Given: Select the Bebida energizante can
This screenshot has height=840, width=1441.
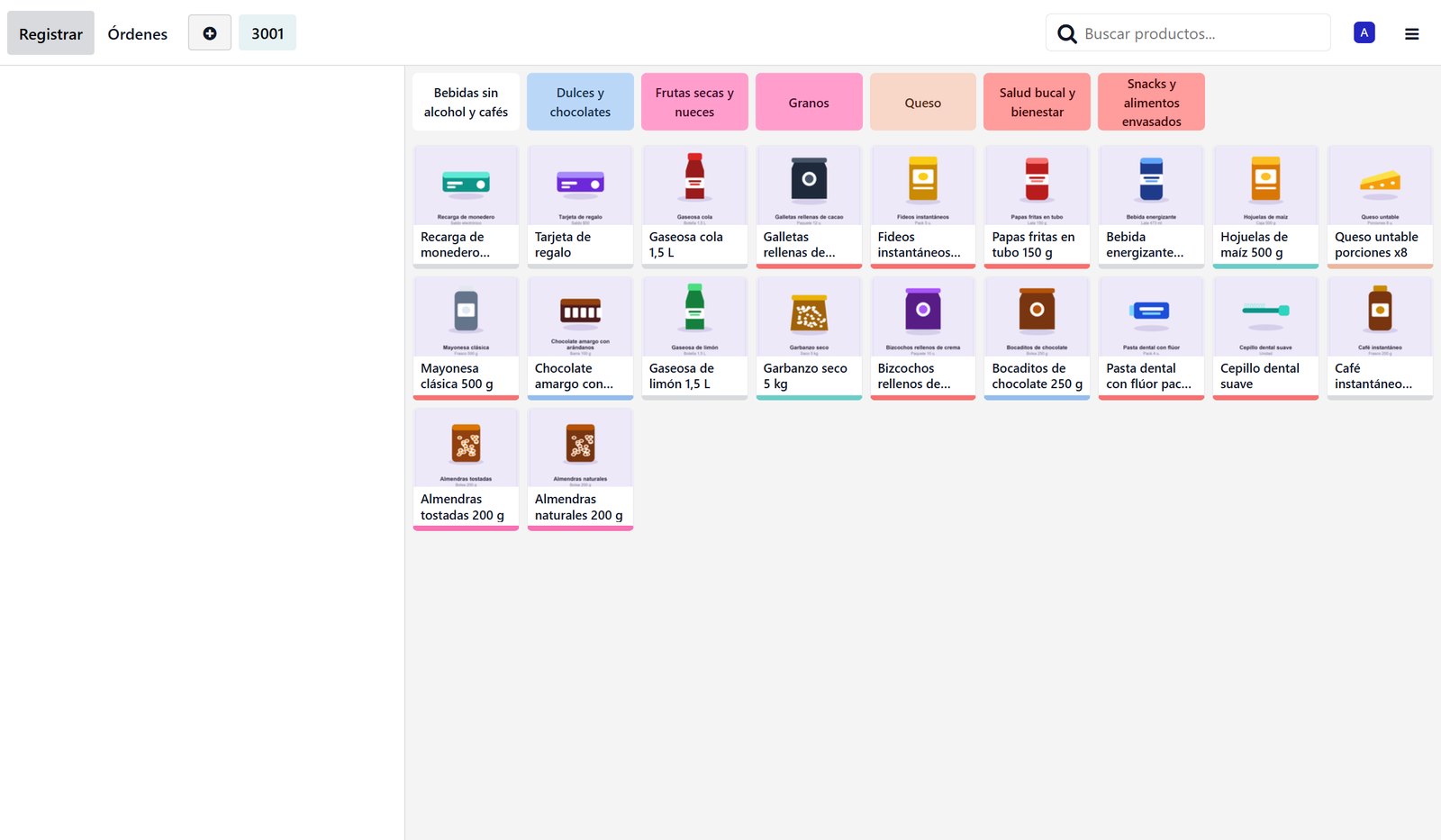Looking at the screenshot, I should click(1151, 206).
